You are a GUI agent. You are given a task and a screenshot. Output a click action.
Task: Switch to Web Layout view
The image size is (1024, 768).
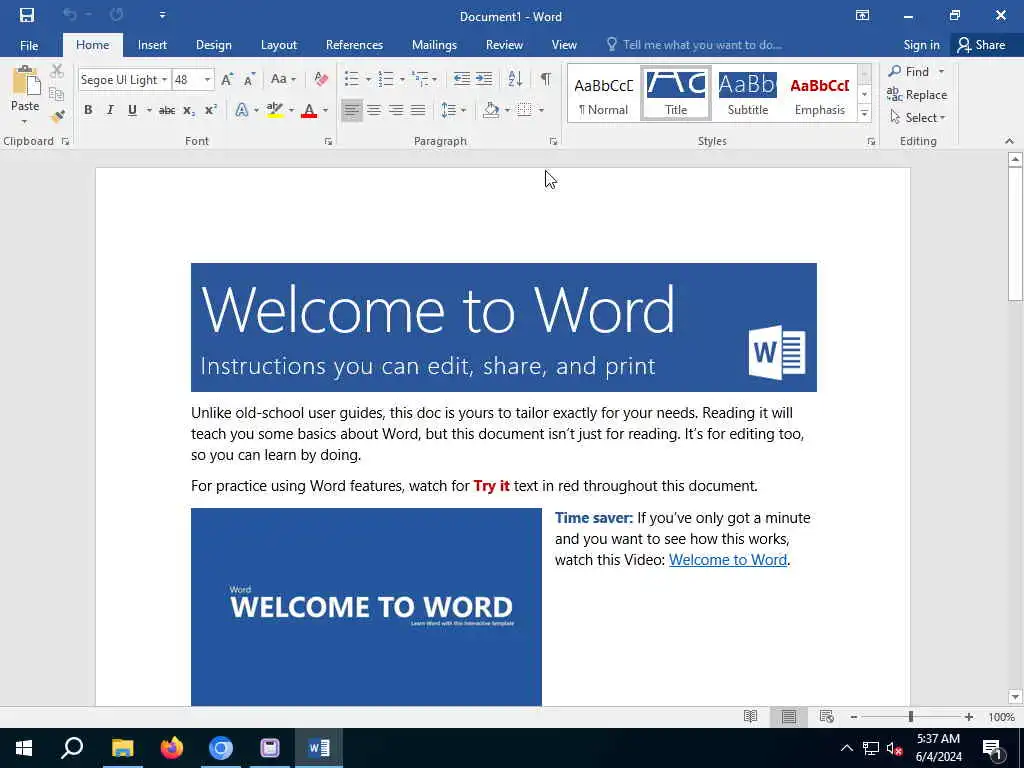pyautogui.click(x=826, y=716)
